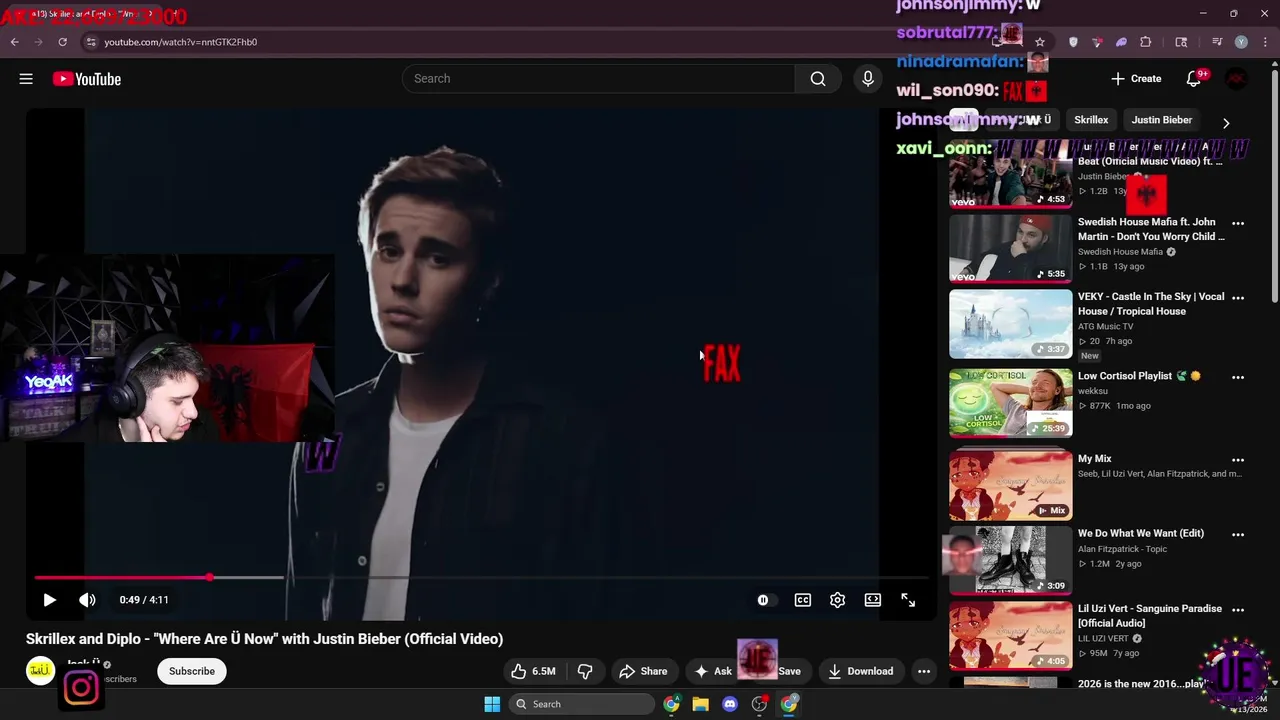Open the Chrome profile Y button

tap(1241, 42)
